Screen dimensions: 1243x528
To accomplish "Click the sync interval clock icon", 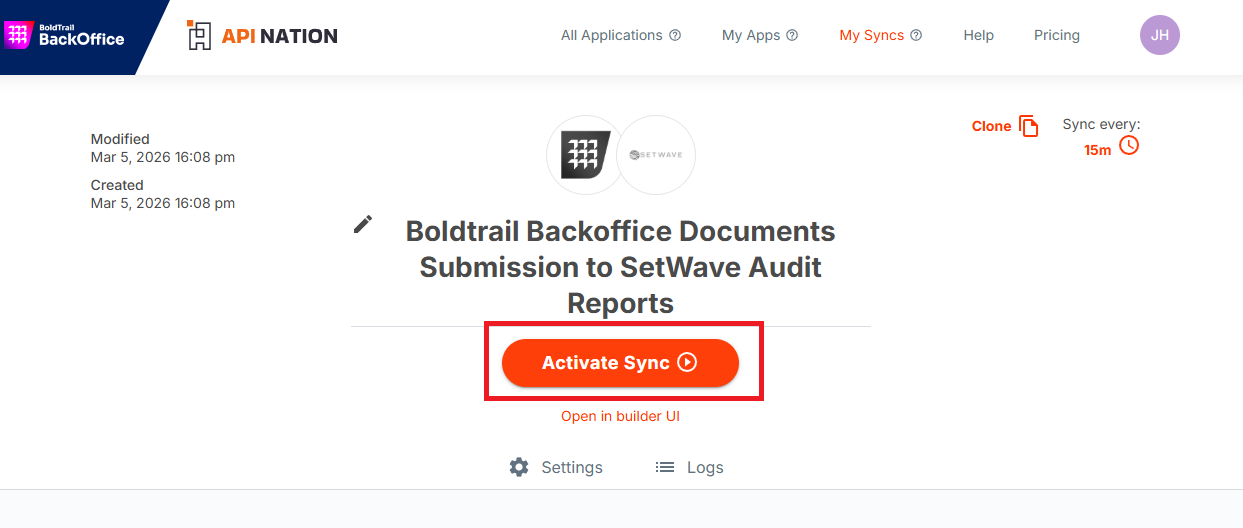I will point(1128,146).
